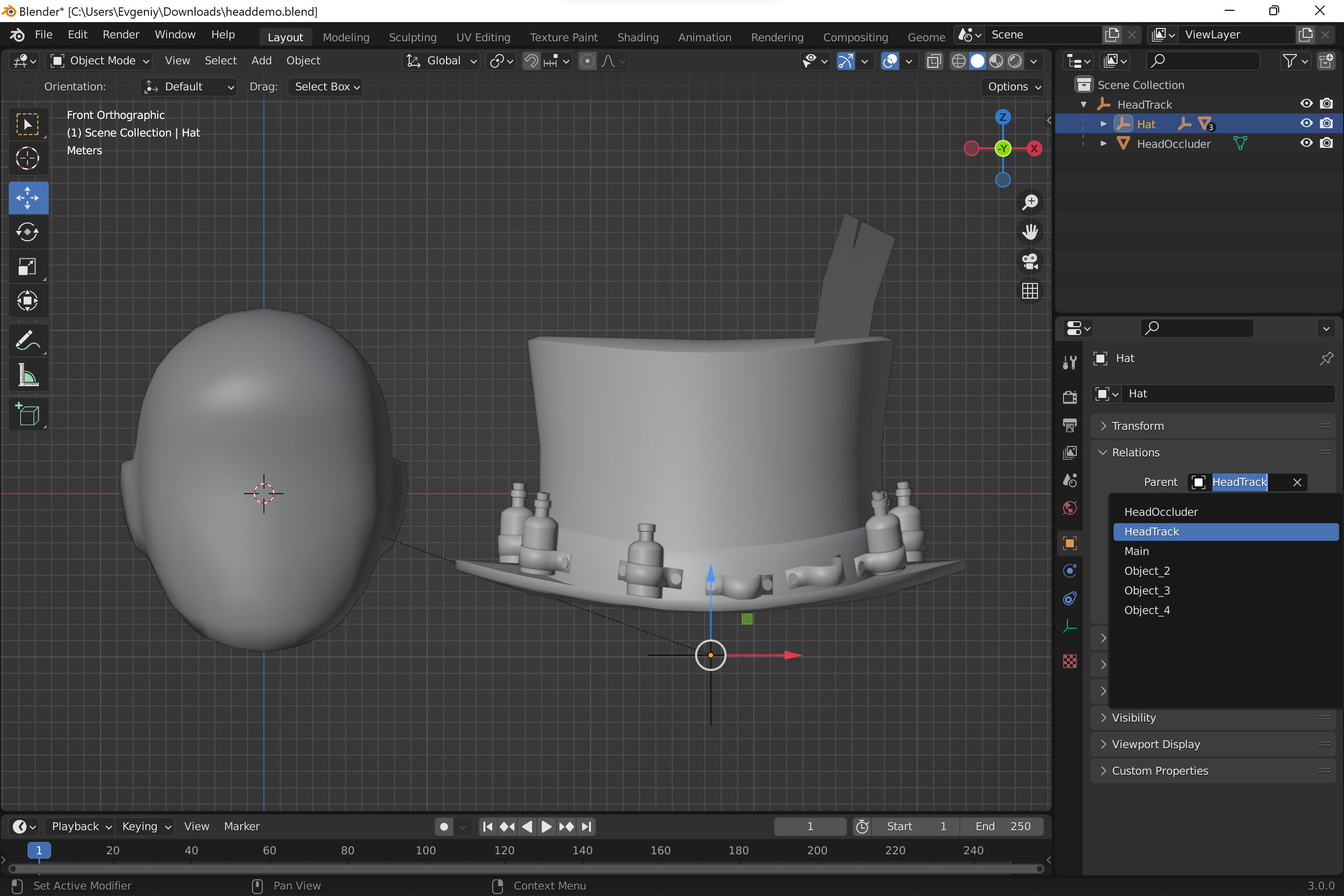Open the Object Mode dropdown
The height and width of the screenshot is (896, 1344).
pos(100,60)
